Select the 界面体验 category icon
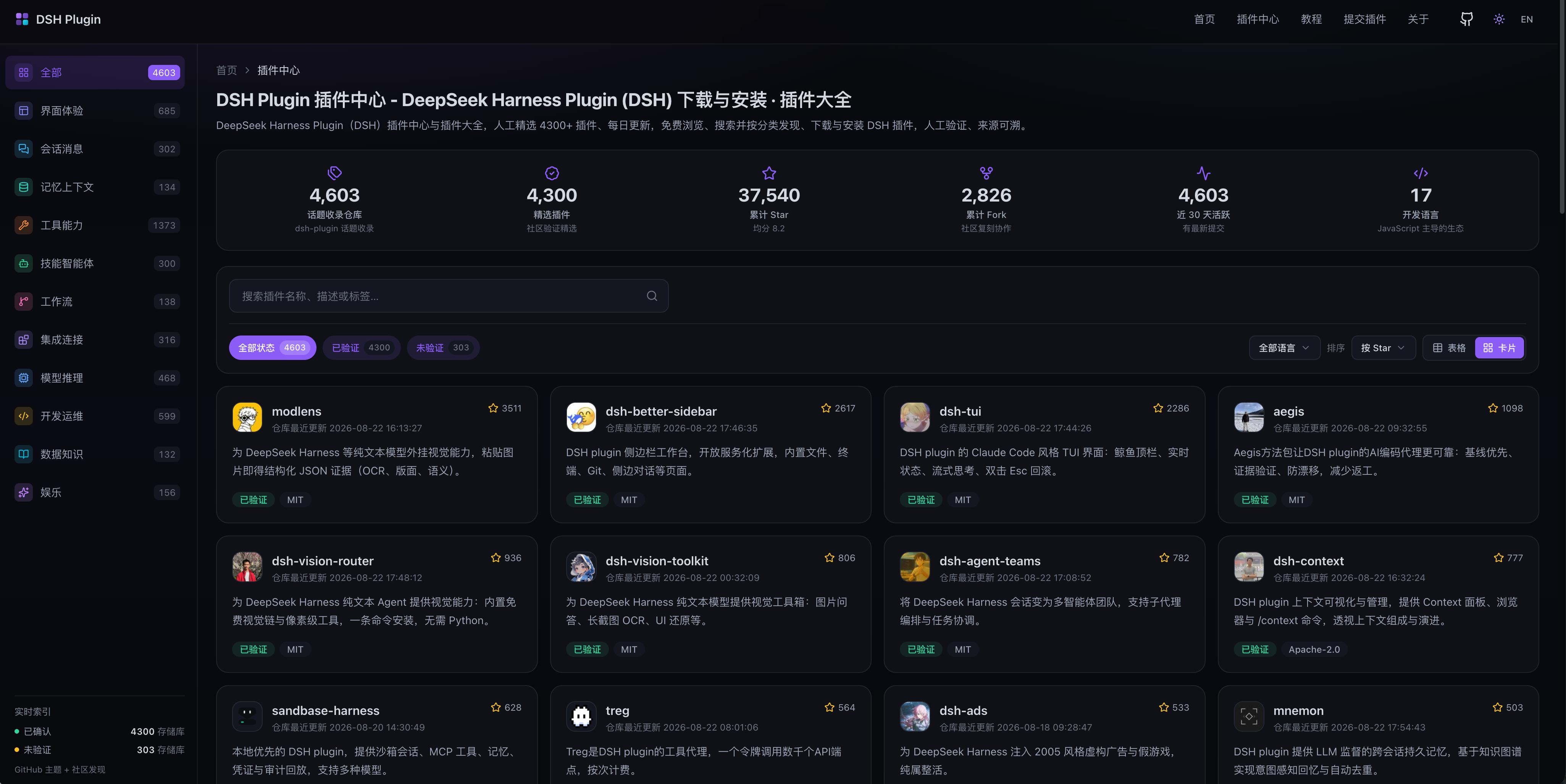 pyautogui.click(x=24, y=111)
